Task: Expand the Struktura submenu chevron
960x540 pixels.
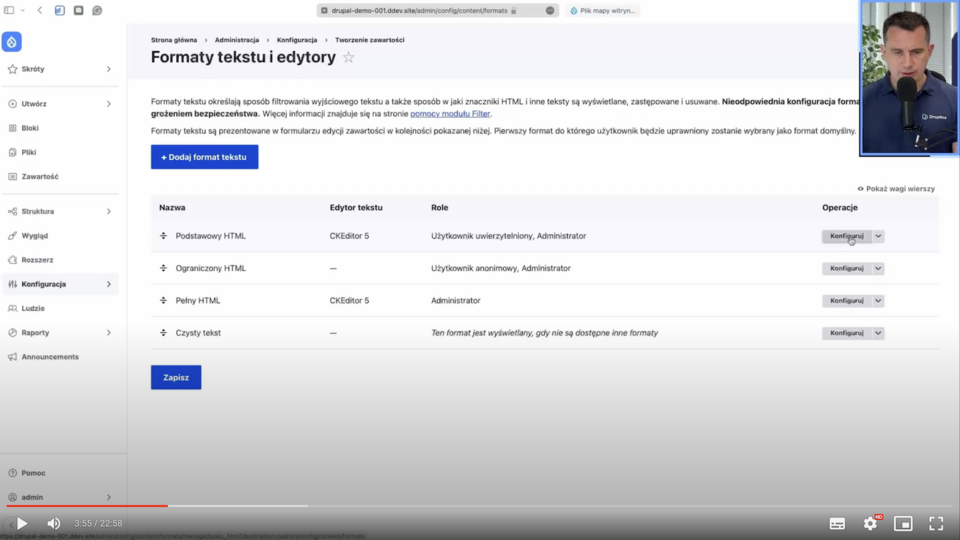Action: click(x=108, y=211)
